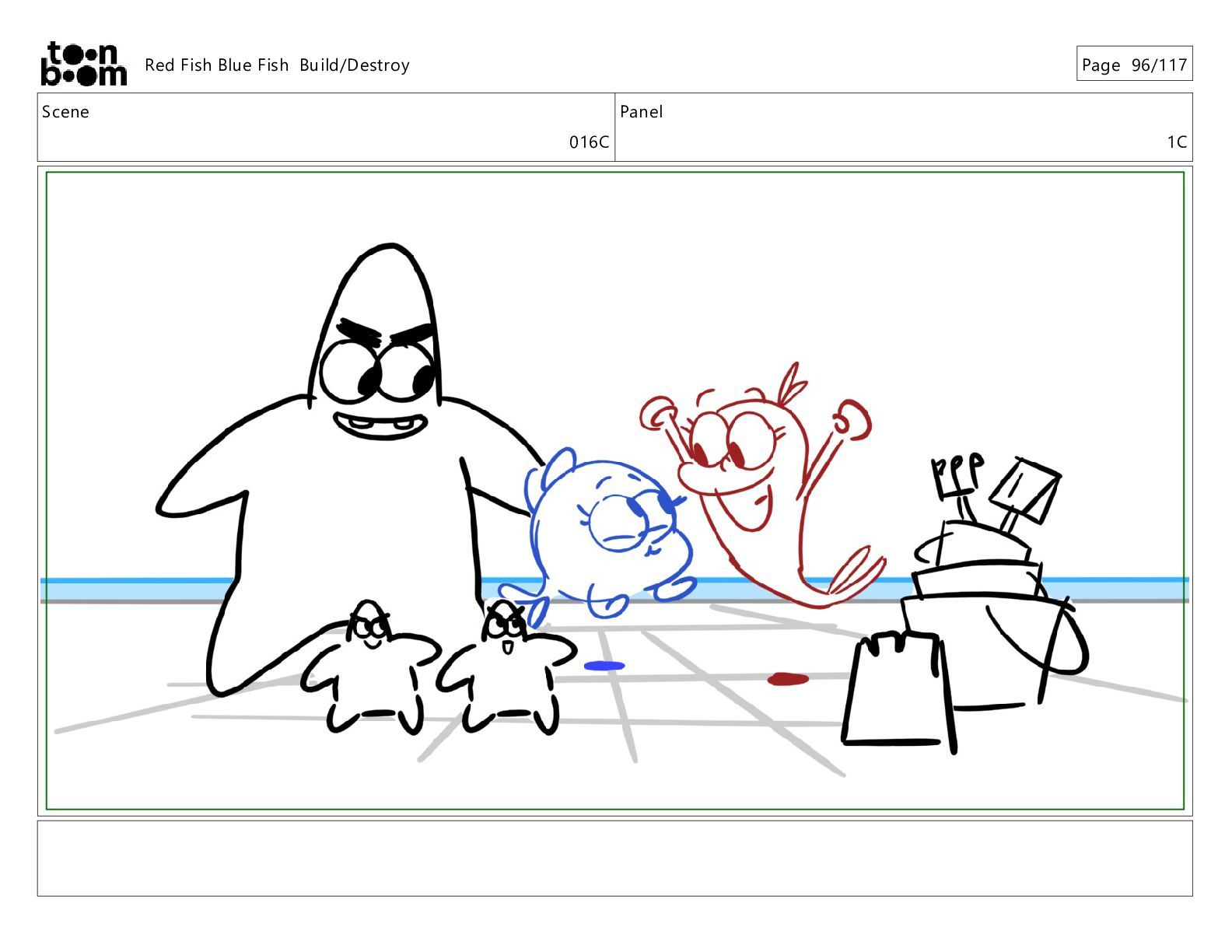The height and width of the screenshot is (952, 1232).
Task: Click the Toon Boom logo
Action: point(84,64)
